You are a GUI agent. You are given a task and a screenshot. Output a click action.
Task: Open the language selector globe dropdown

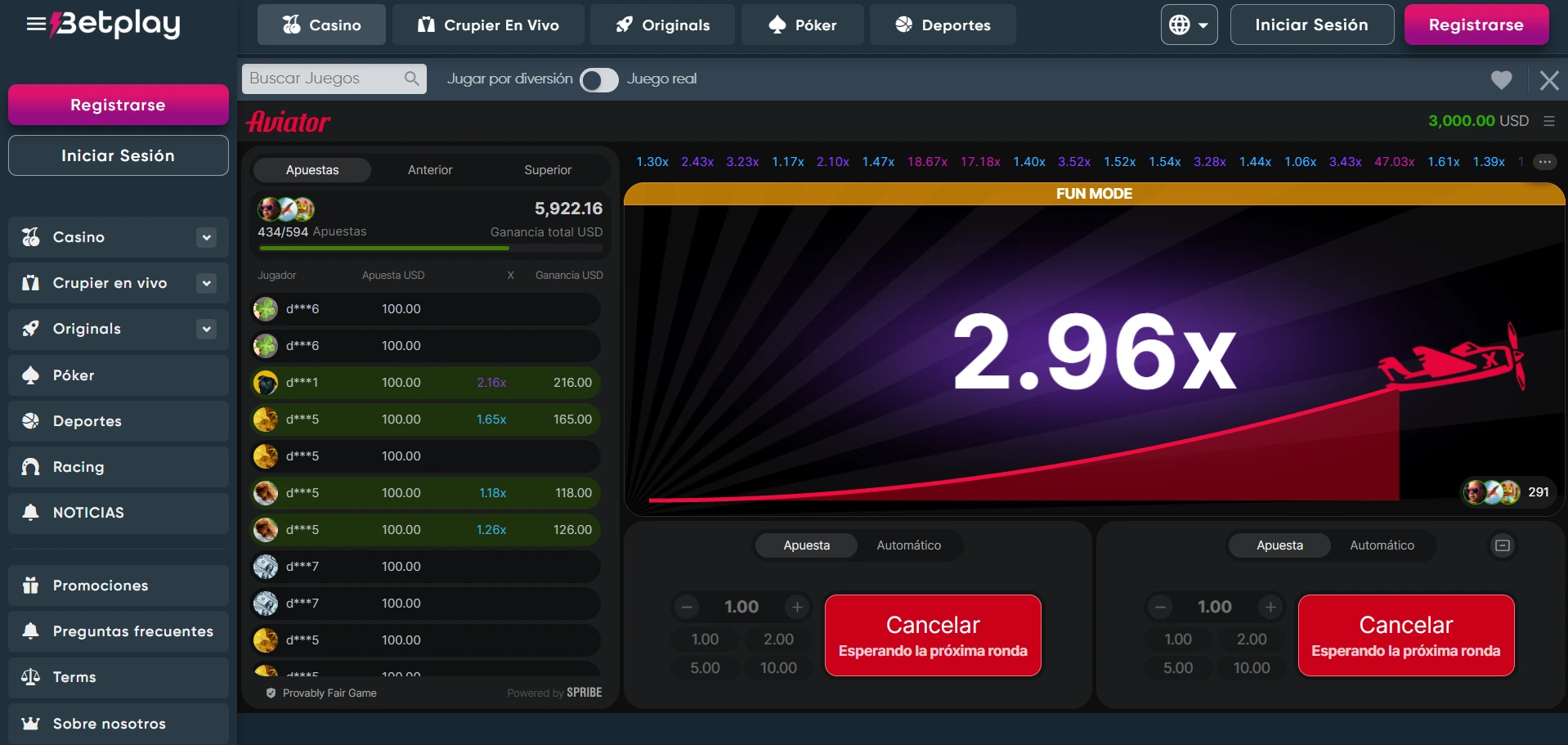pos(1188,25)
